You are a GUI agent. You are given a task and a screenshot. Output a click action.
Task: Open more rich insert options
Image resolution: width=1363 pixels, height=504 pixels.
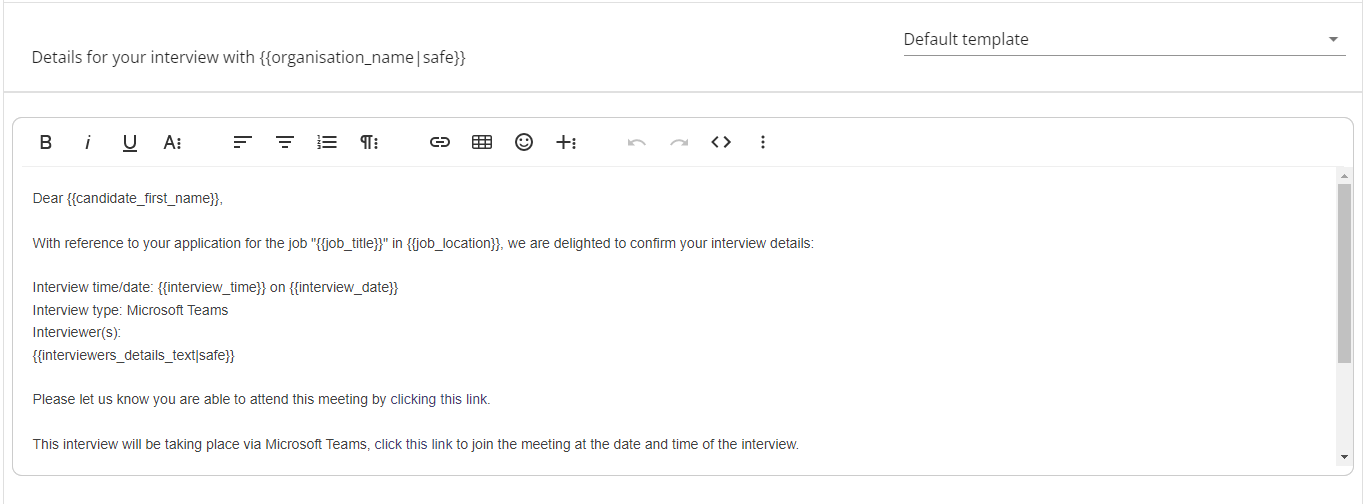pyautogui.click(x=566, y=142)
